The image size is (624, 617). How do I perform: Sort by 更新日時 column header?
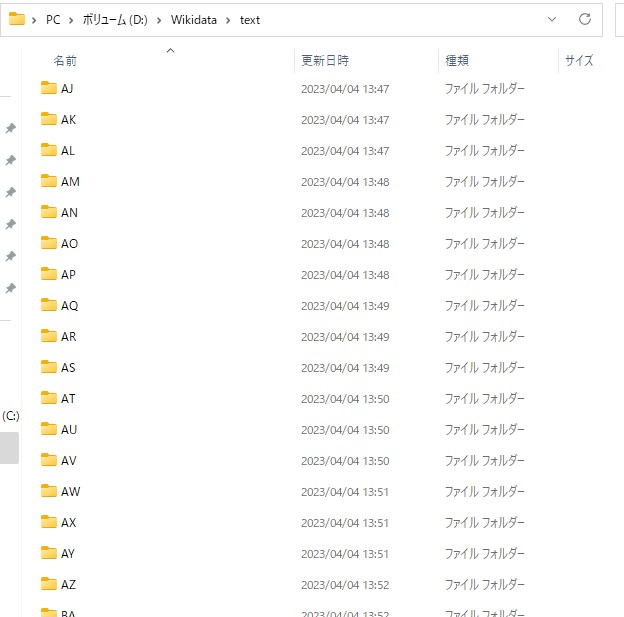click(x=325, y=61)
